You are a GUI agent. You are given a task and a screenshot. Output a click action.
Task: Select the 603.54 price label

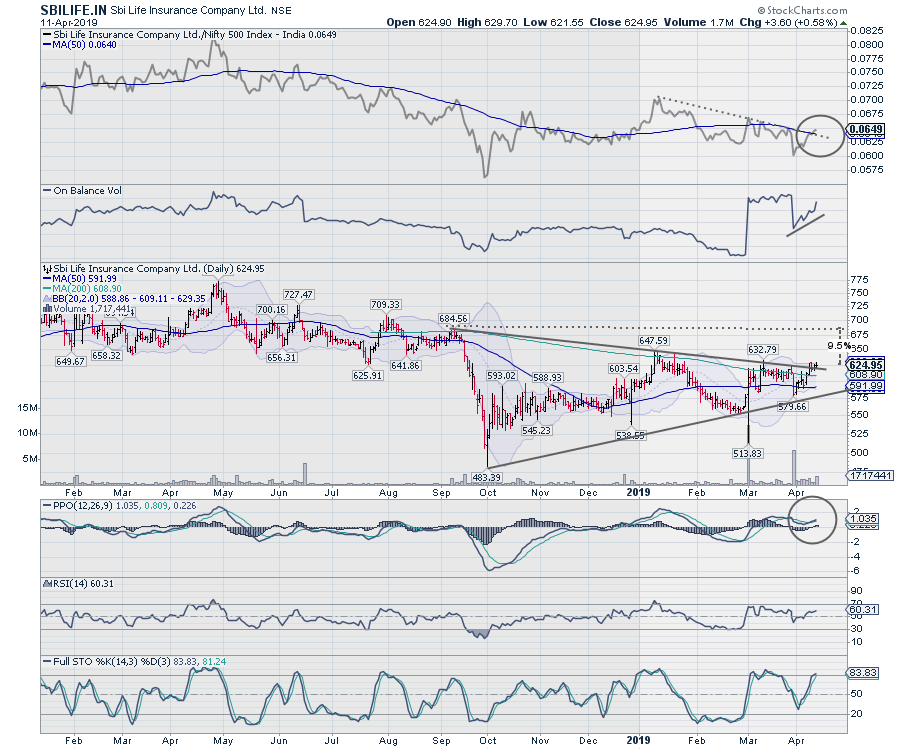tap(623, 368)
